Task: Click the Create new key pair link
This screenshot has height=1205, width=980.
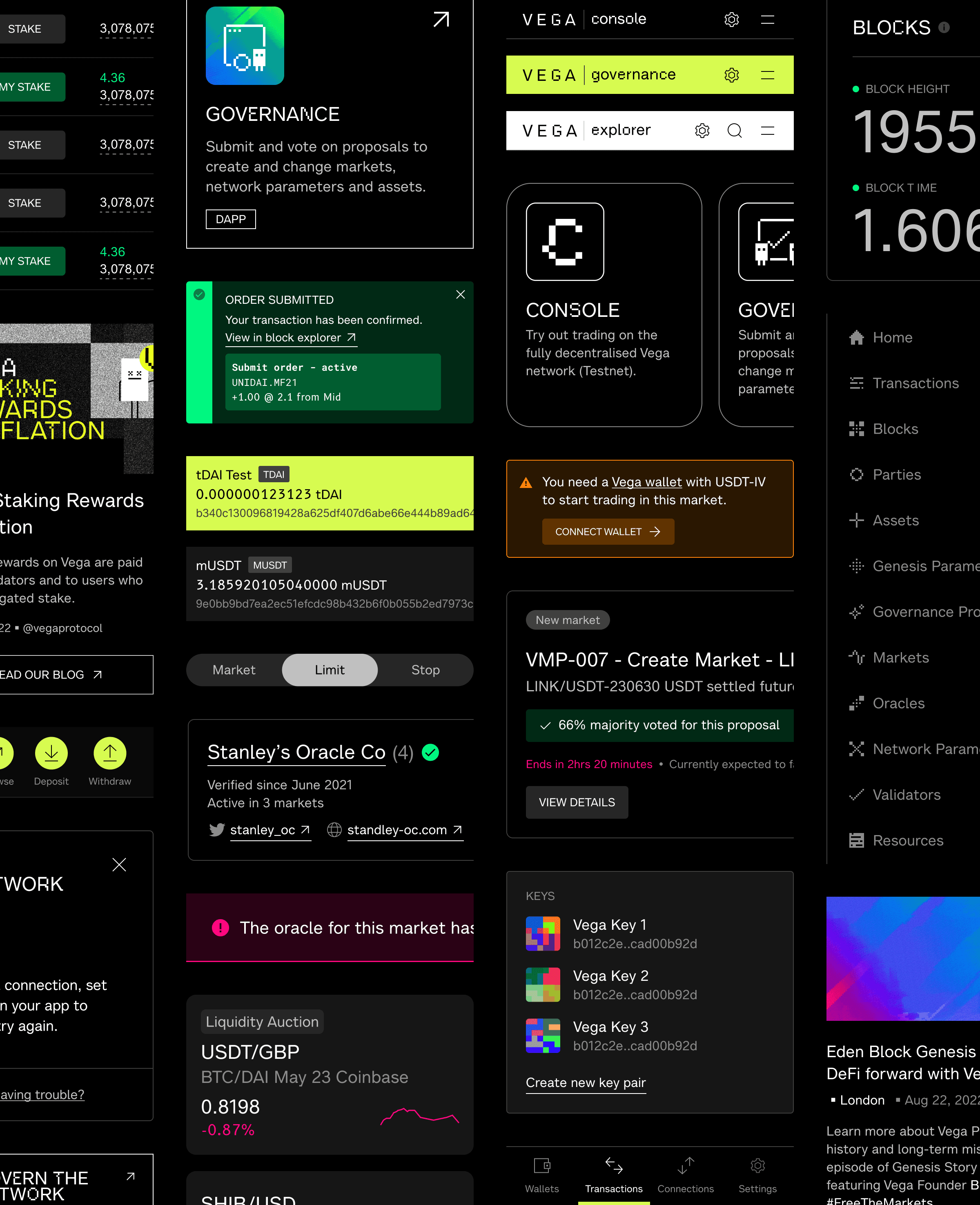Action: coord(586,1082)
